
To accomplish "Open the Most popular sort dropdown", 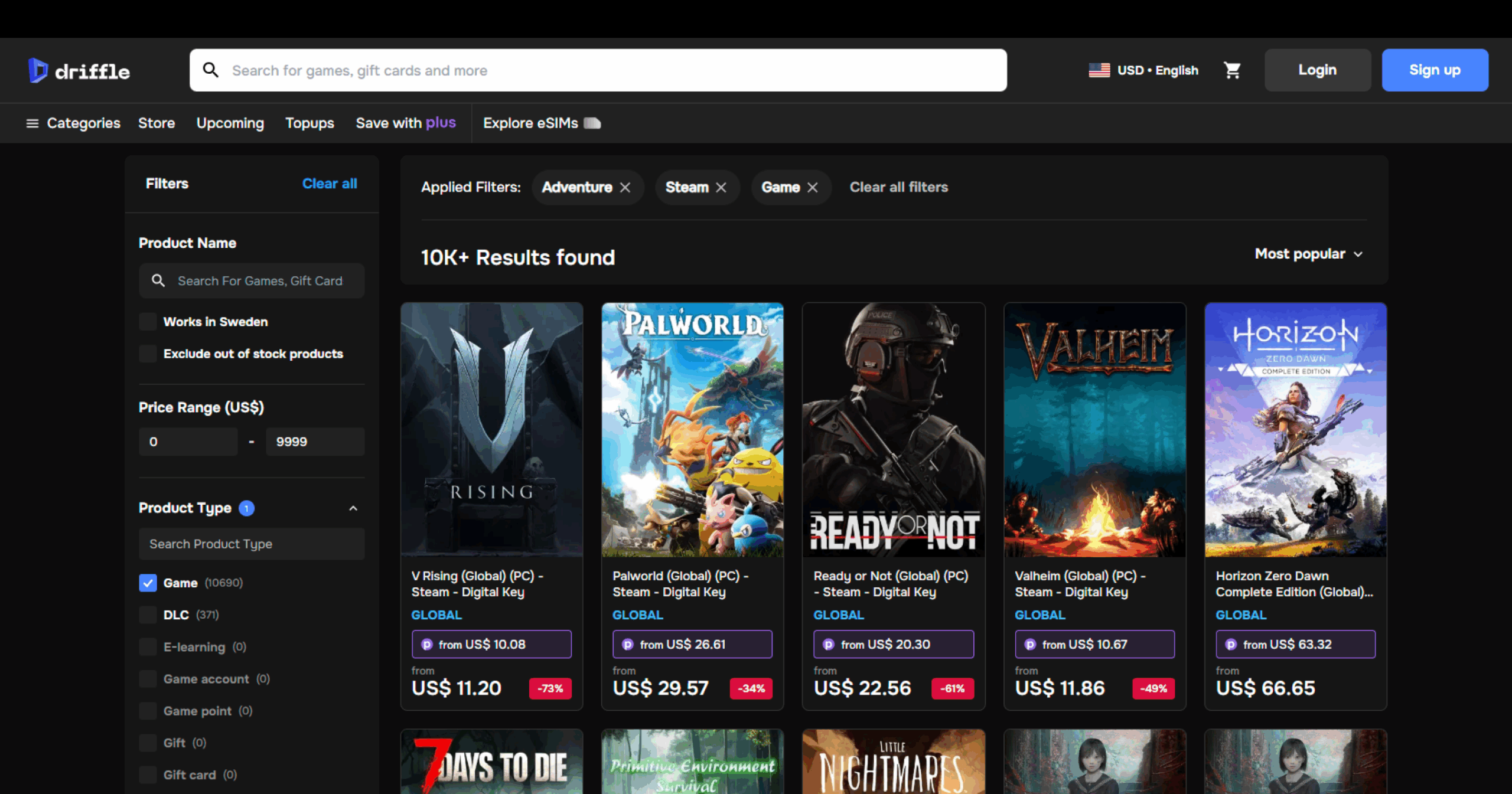I will click(1308, 254).
